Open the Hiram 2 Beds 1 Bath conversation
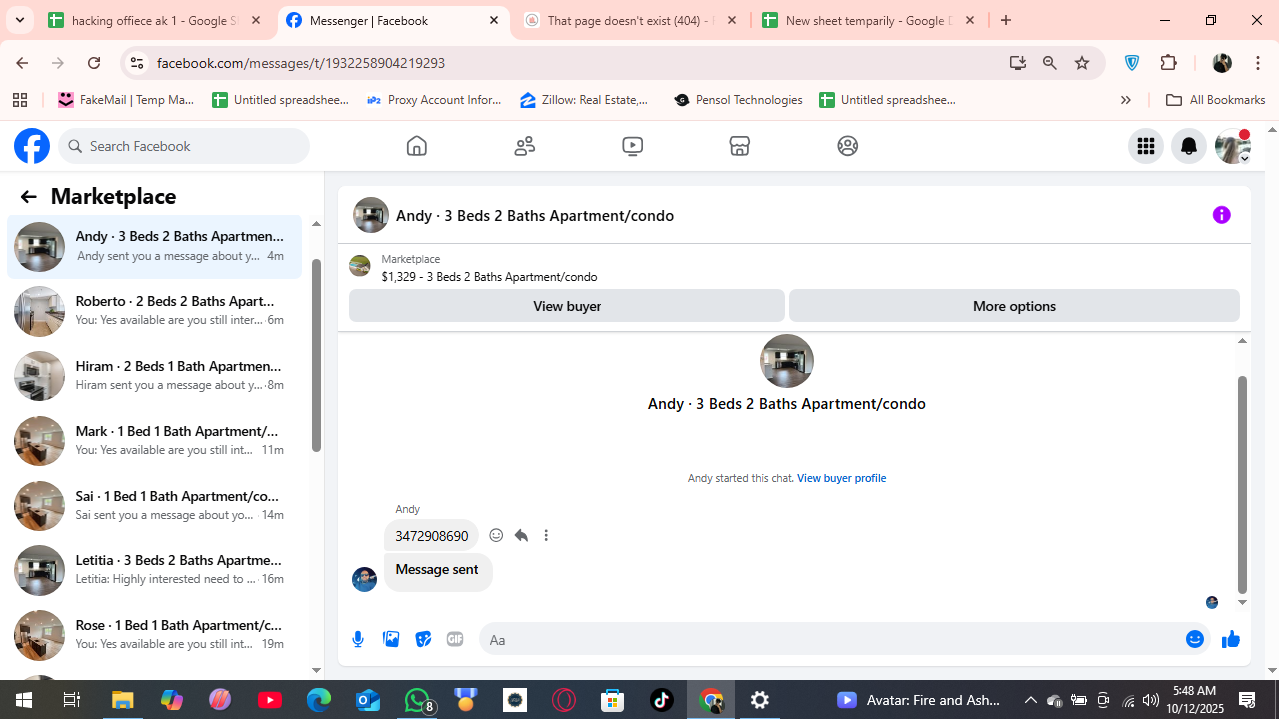1279x719 pixels. tap(155, 376)
